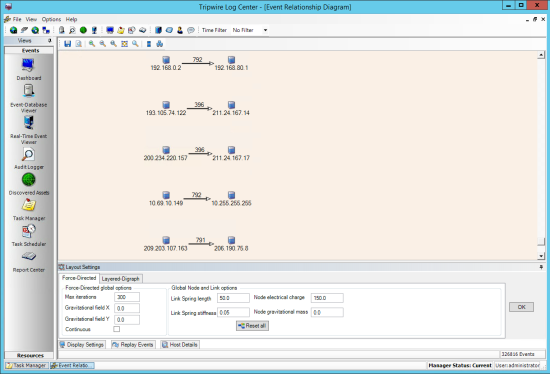Open Audit Logger from the sidebar
The width and height of the screenshot is (550, 374).
coord(28,158)
